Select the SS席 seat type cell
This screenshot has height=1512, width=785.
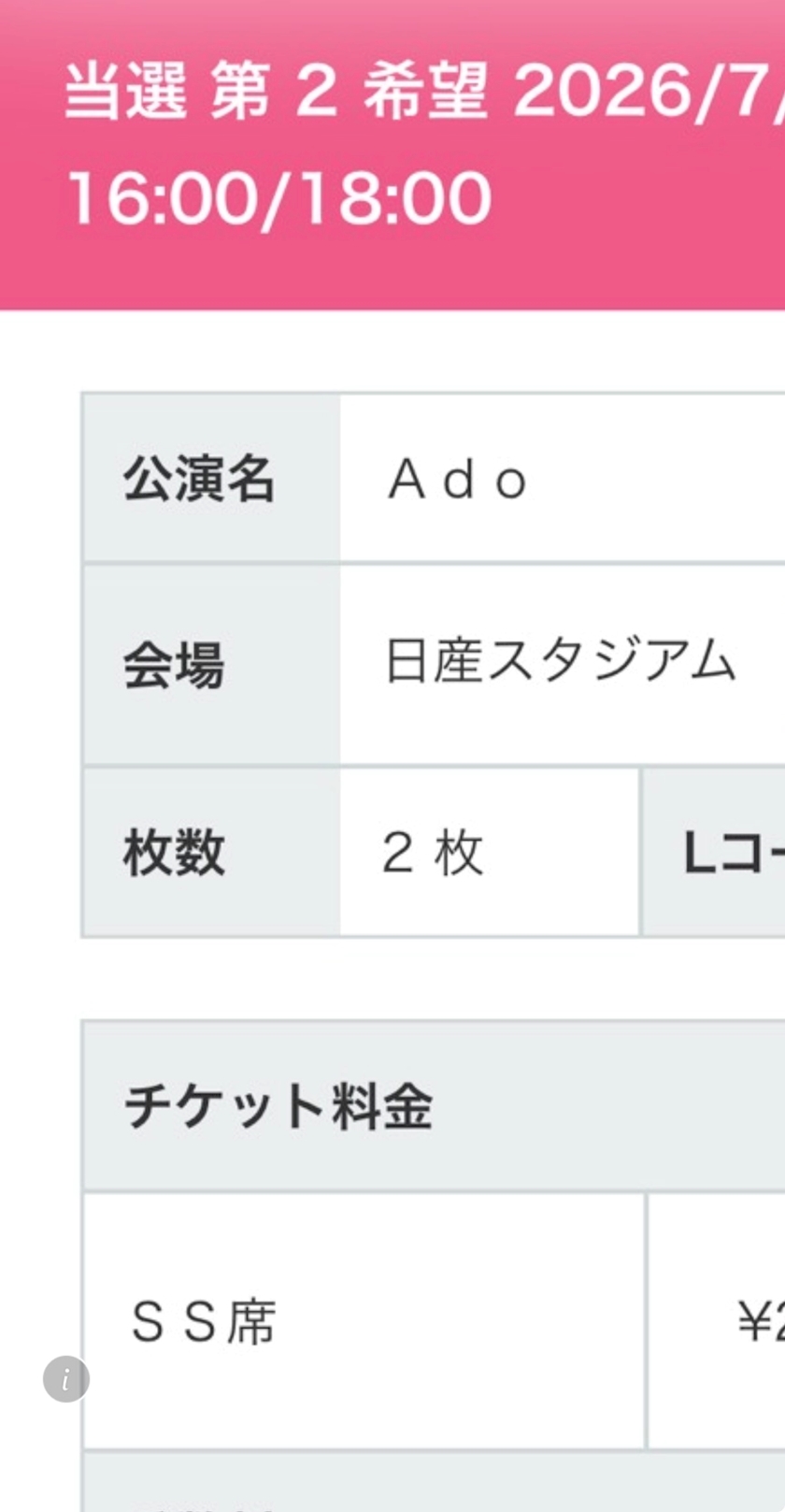click(204, 1322)
